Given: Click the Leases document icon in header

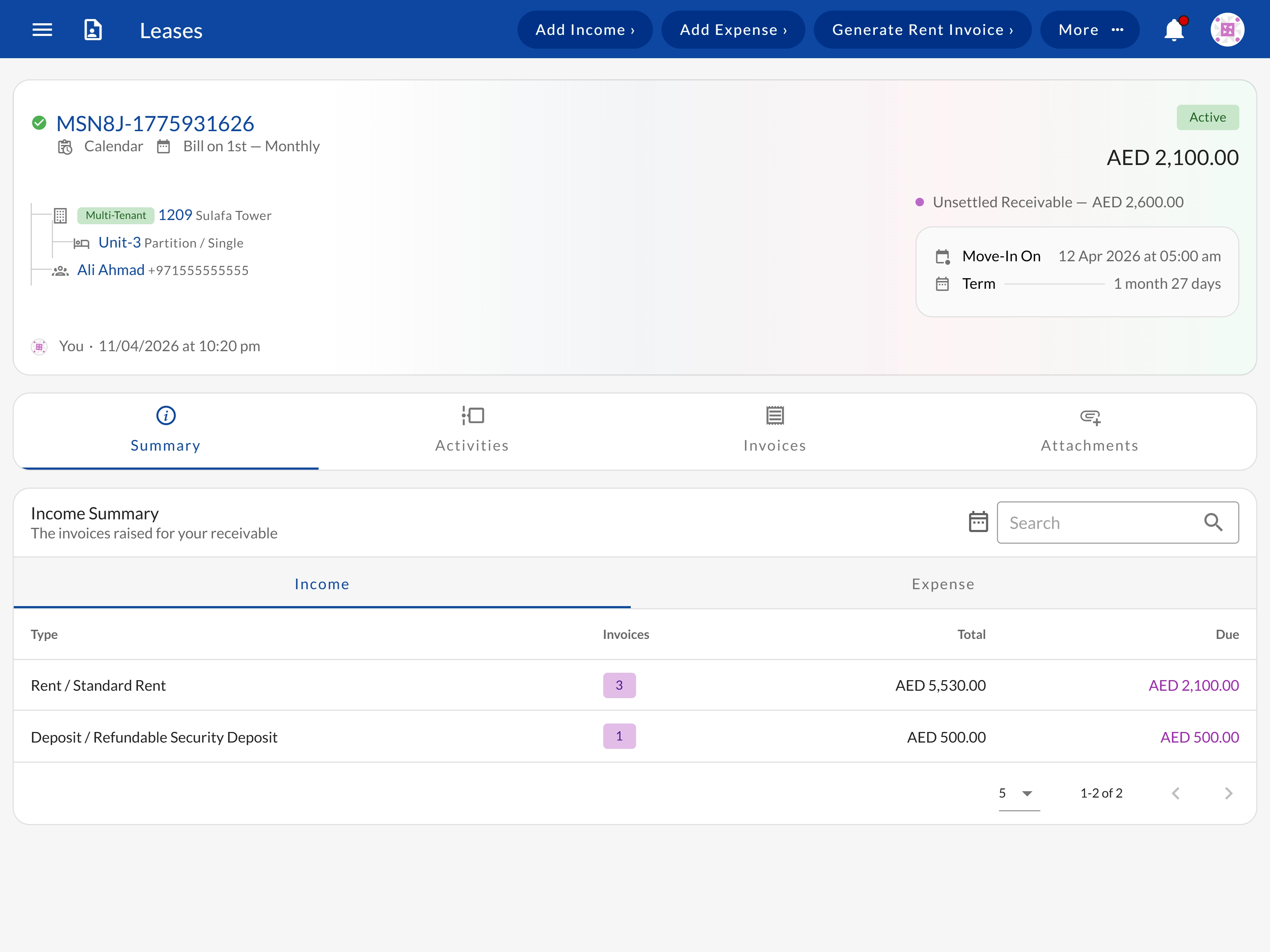Looking at the screenshot, I should click(x=93, y=30).
